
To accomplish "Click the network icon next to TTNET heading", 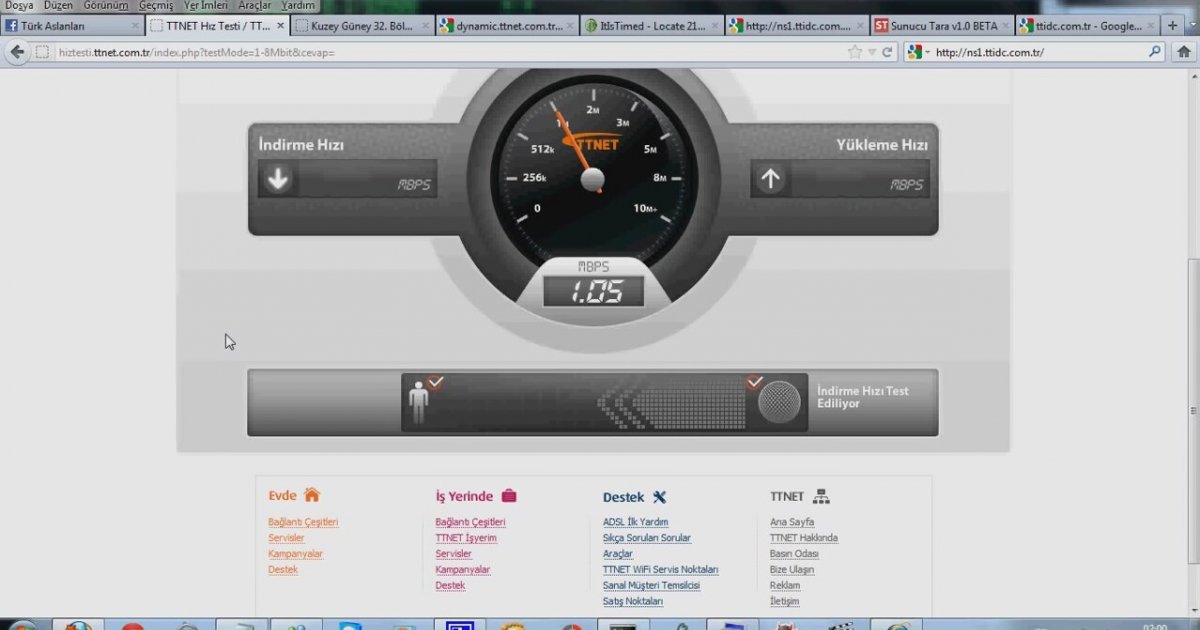I will pyautogui.click(x=822, y=496).
